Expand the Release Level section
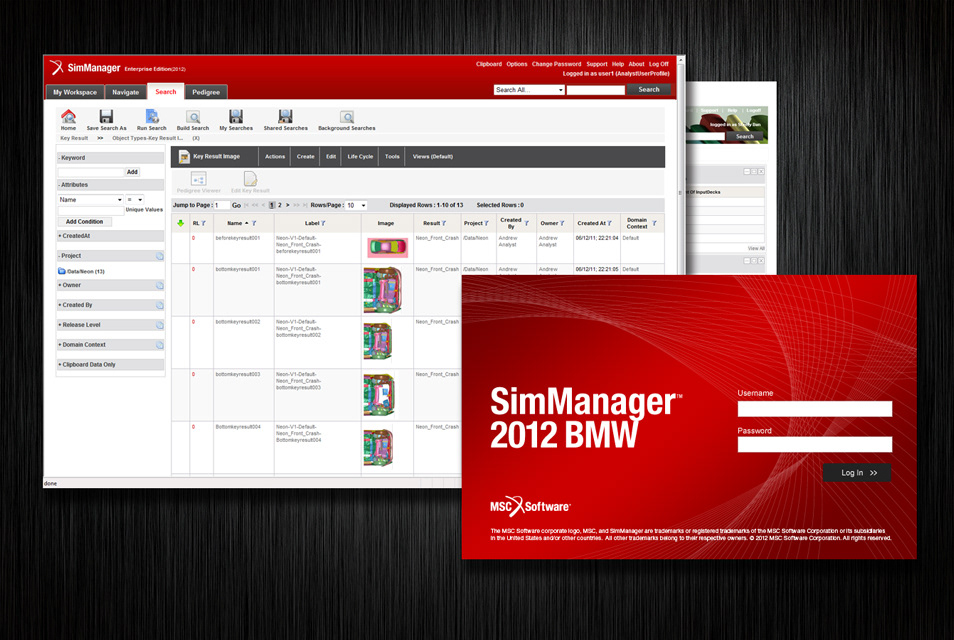 click(x=110, y=325)
